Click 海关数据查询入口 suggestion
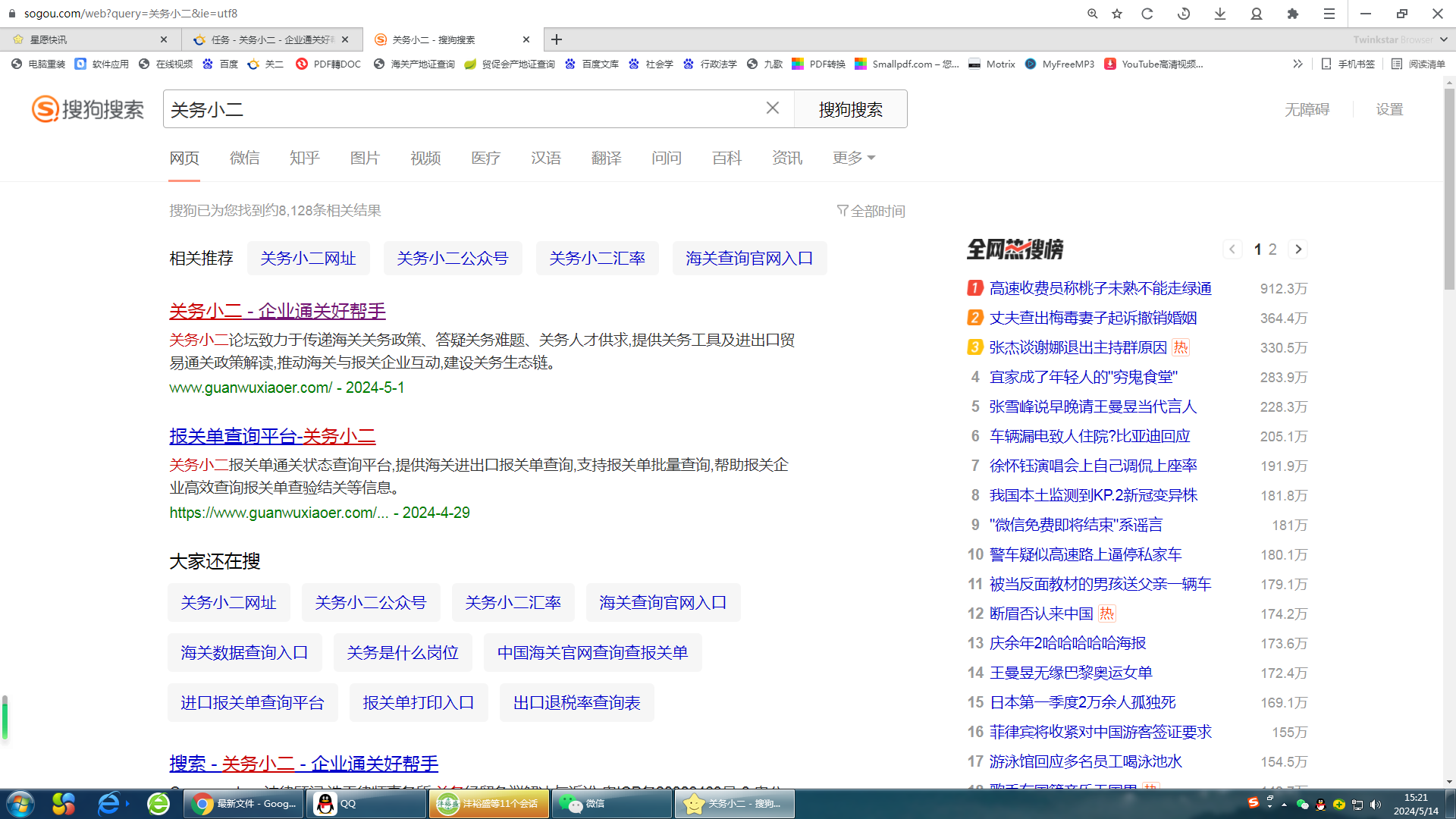The height and width of the screenshot is (819, 1456). point(244,653)
